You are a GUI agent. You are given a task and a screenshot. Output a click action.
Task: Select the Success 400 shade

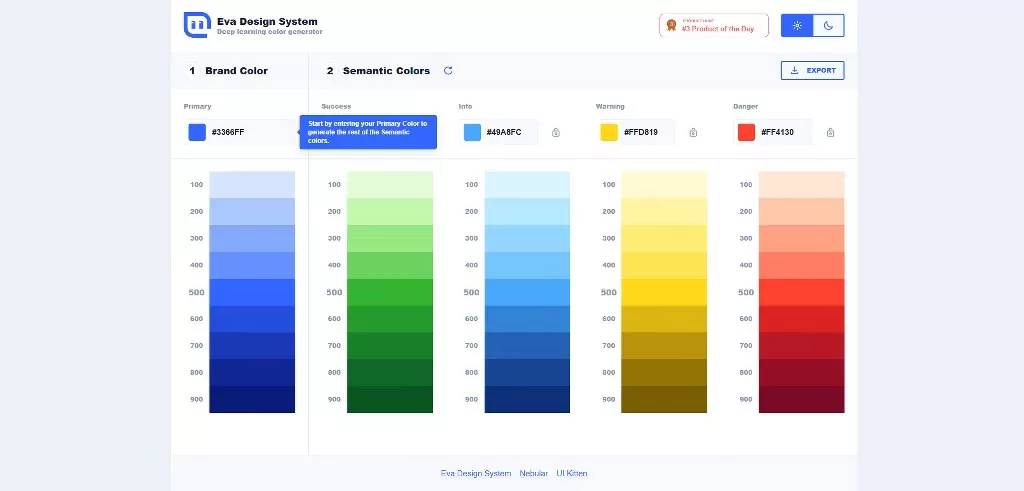point(390,265)
